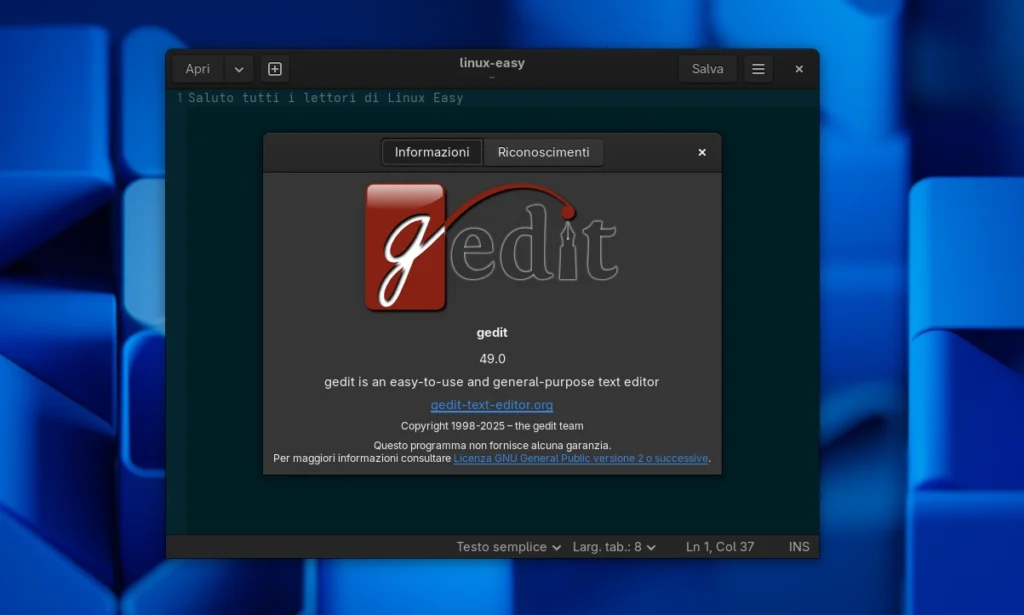Open the tab width selector labeled Larg. tab.: 8
This screenshot has width=1024, height=615.
click(x=611, y=546)
